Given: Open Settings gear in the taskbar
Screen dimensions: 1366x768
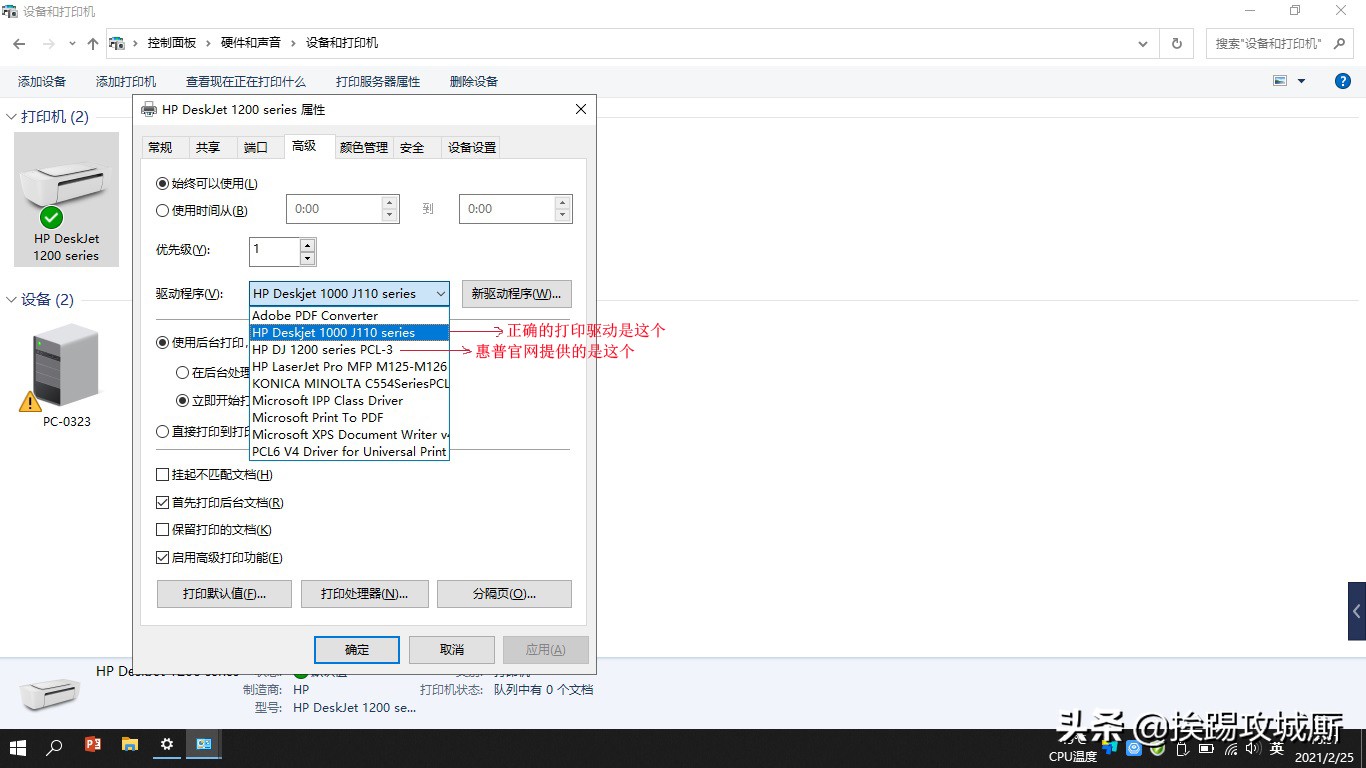Looking at the screenshot, I should coord(166,746).
